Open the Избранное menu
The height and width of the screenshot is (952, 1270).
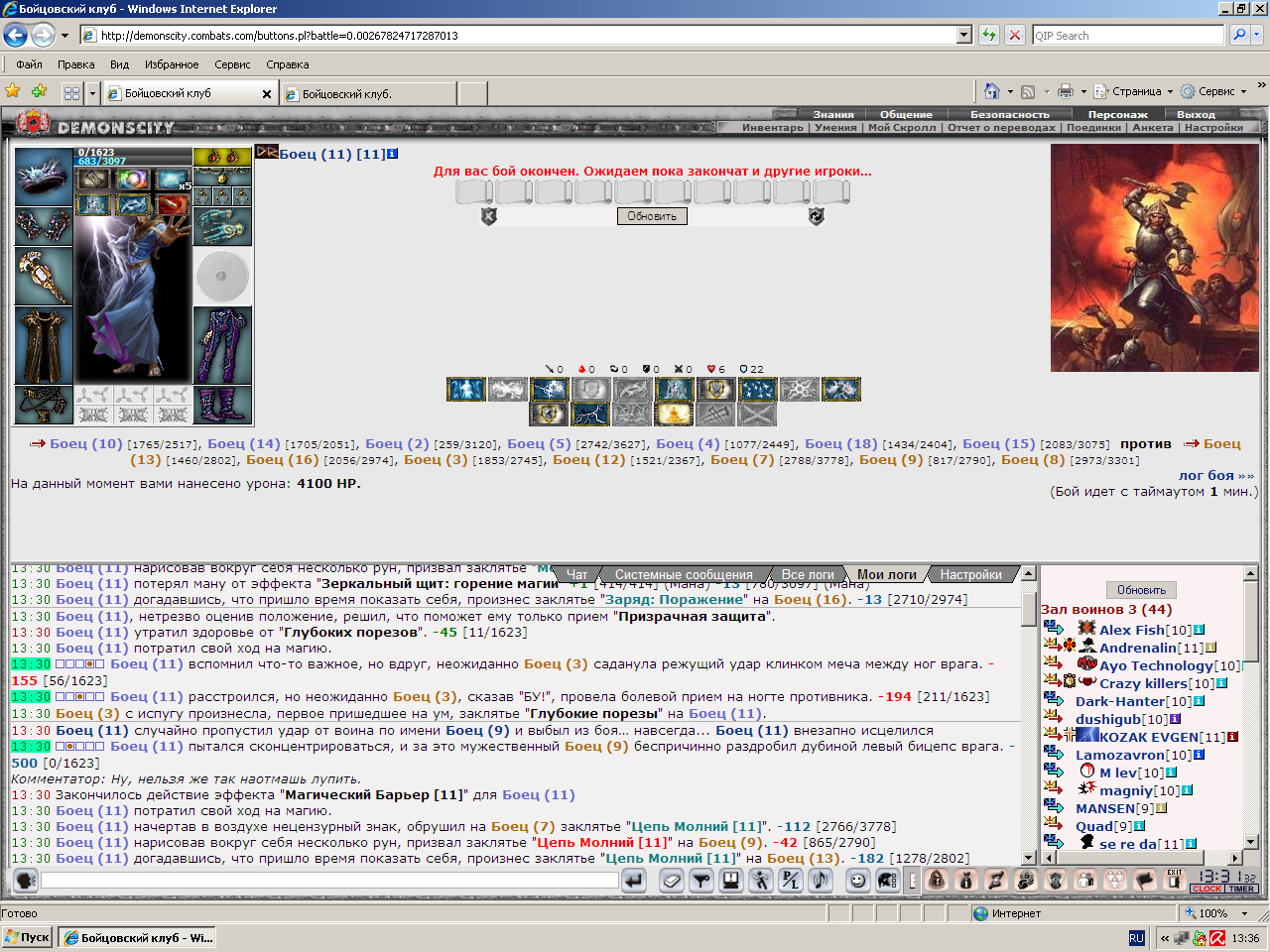click(172, 64)
